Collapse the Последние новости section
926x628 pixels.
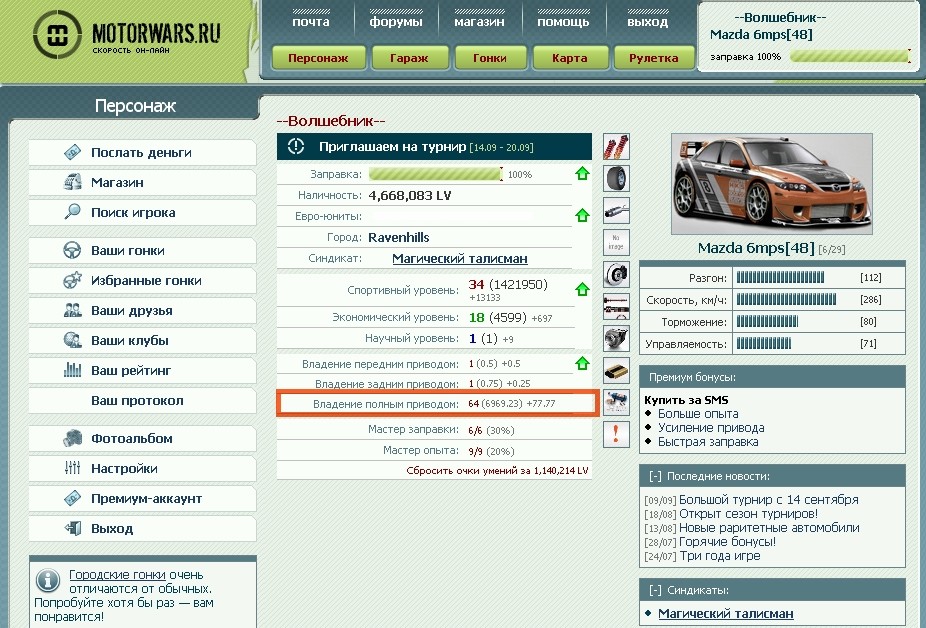655,476
